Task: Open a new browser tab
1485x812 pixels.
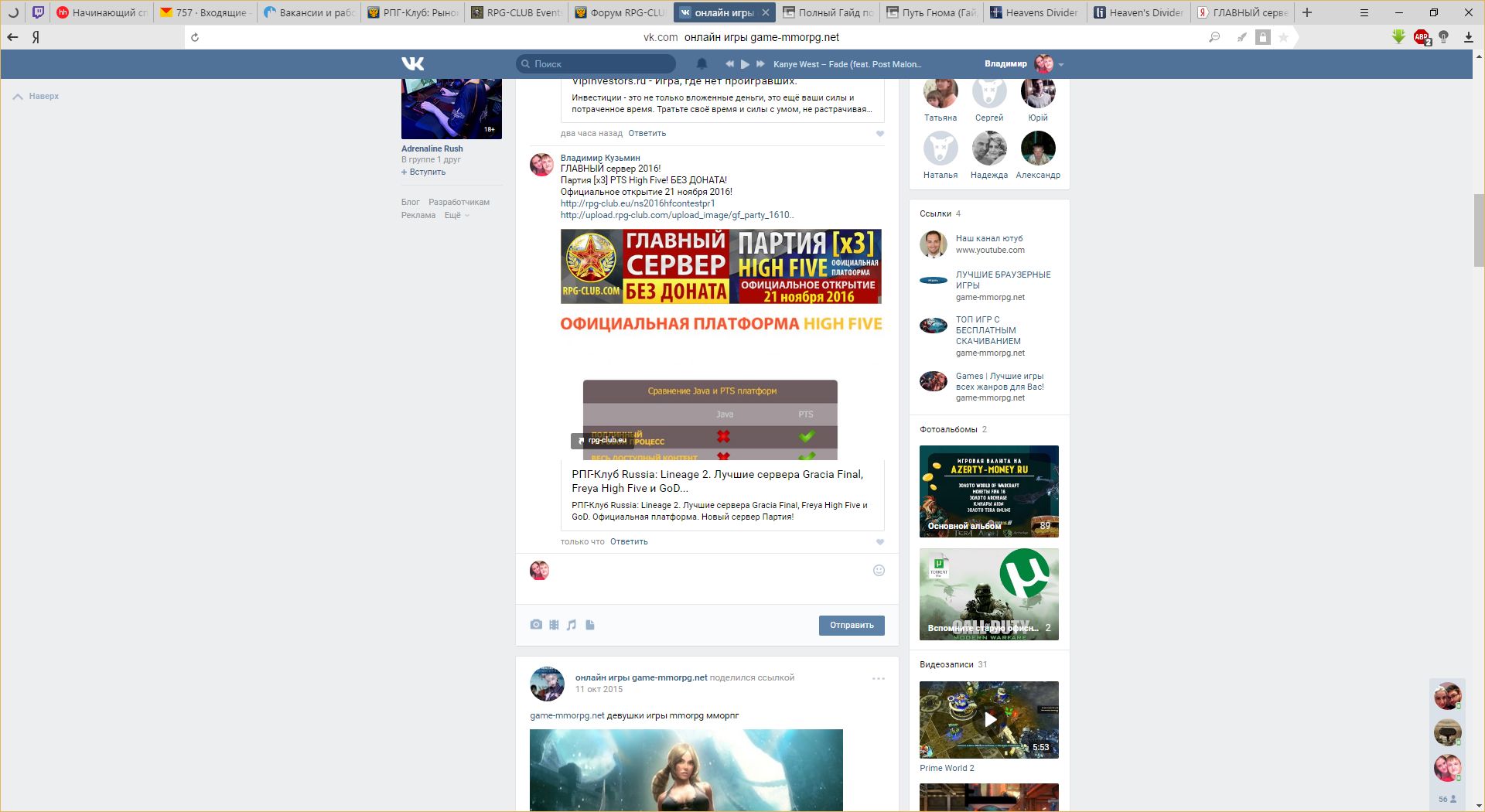Action: [1307, 12]
